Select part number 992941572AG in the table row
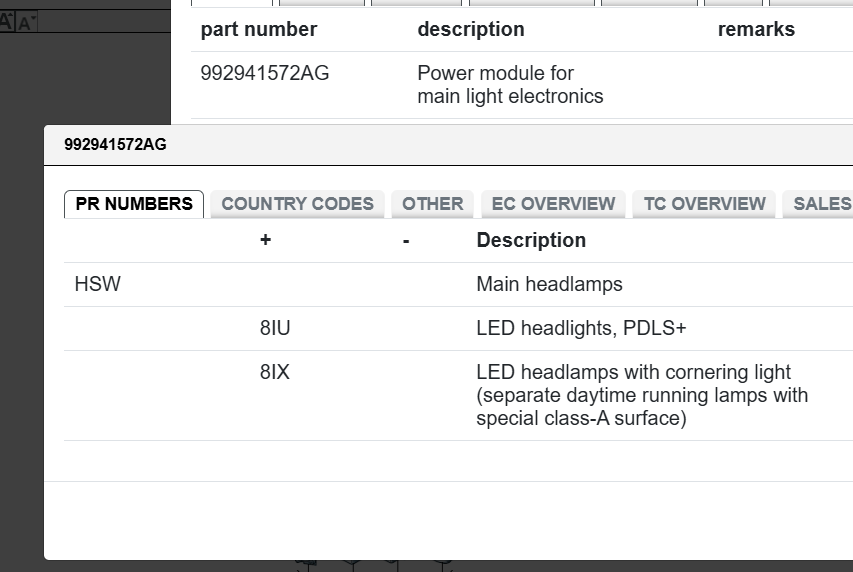This screenshot has width=853, height=572. click(265, 74)
